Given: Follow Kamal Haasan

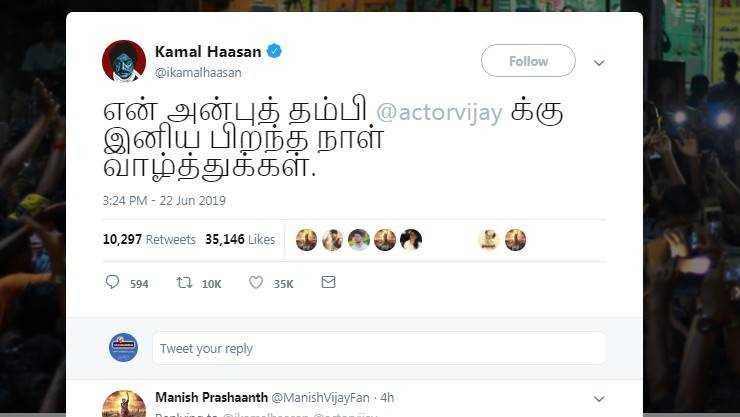Looking at the screenshot, I should click(x=528, y=61).
